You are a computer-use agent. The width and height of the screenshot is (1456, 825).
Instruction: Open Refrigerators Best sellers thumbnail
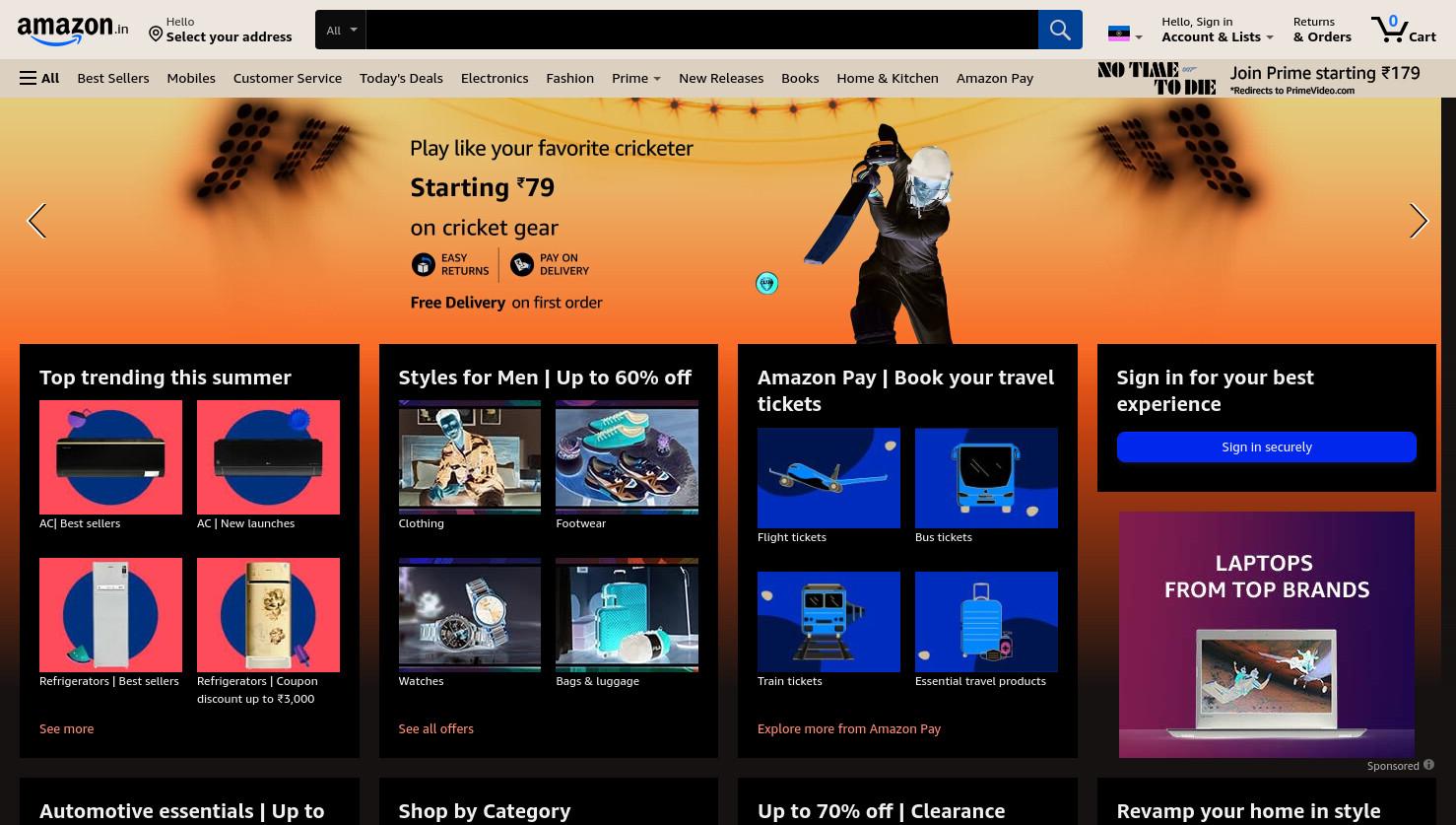pos(110,615)
